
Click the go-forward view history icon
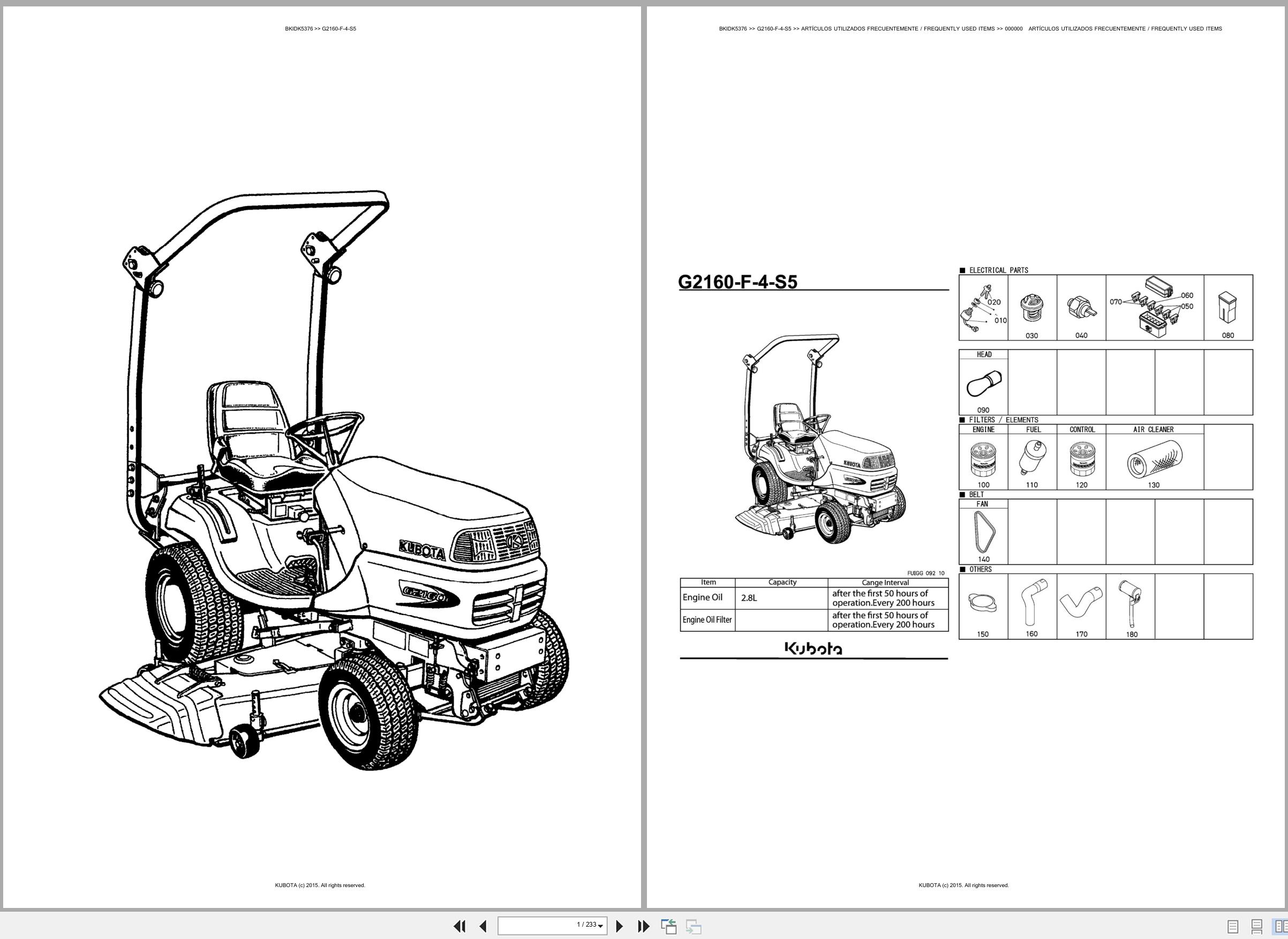(694, 927)
